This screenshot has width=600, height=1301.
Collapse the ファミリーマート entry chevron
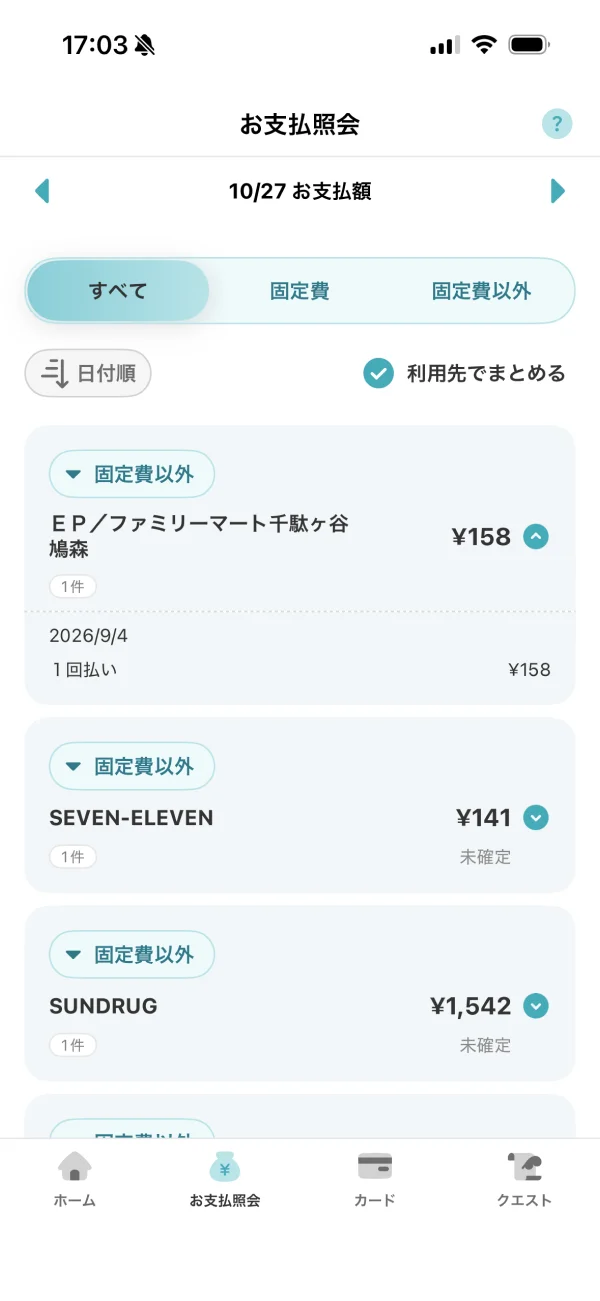click(536, 537)
